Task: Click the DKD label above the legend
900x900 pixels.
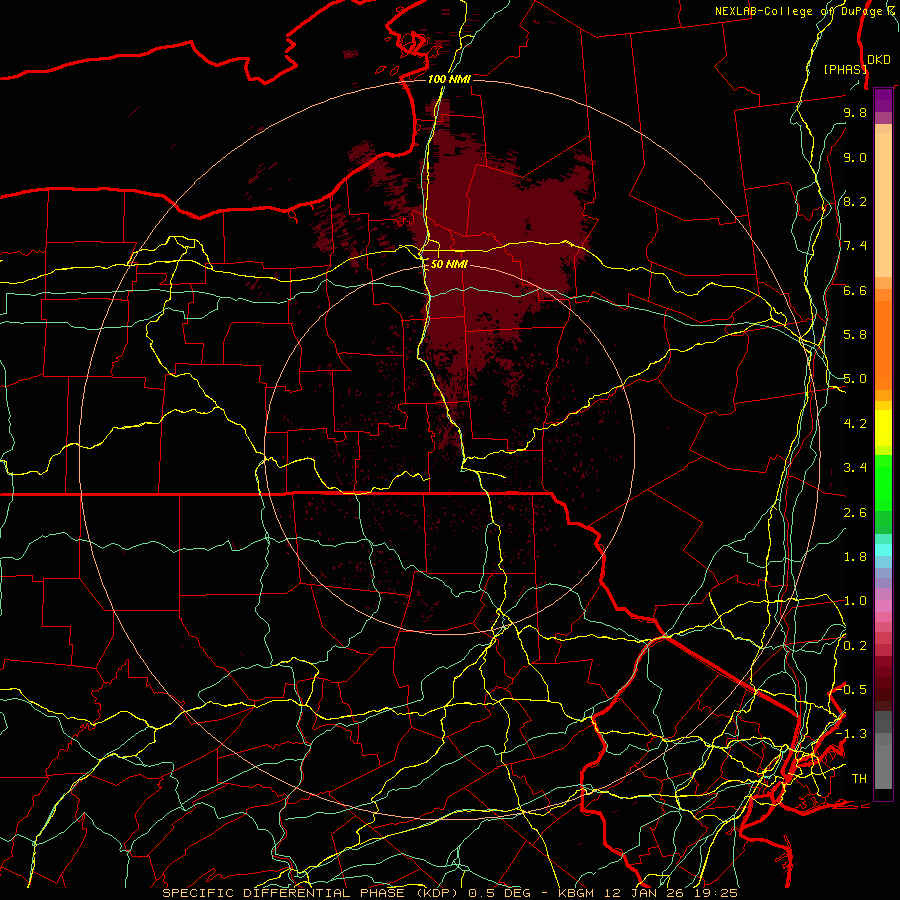Action: pos(879,60)
